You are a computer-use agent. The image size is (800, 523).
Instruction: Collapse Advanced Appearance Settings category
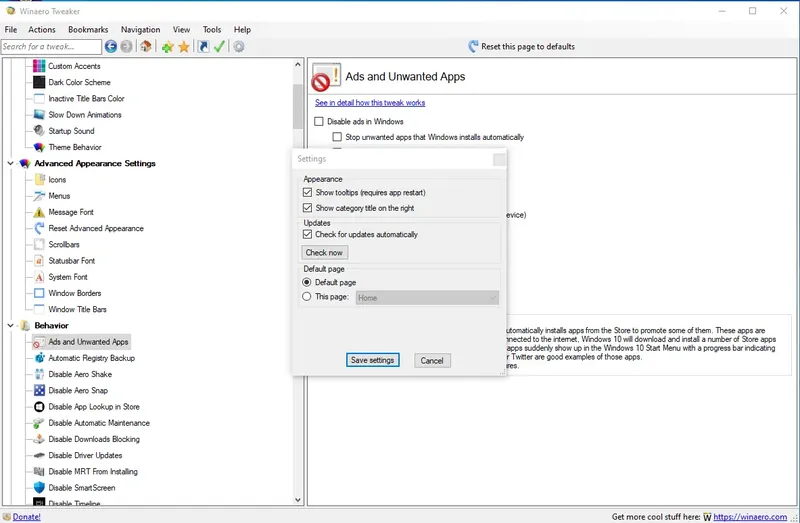coord(10,164)
